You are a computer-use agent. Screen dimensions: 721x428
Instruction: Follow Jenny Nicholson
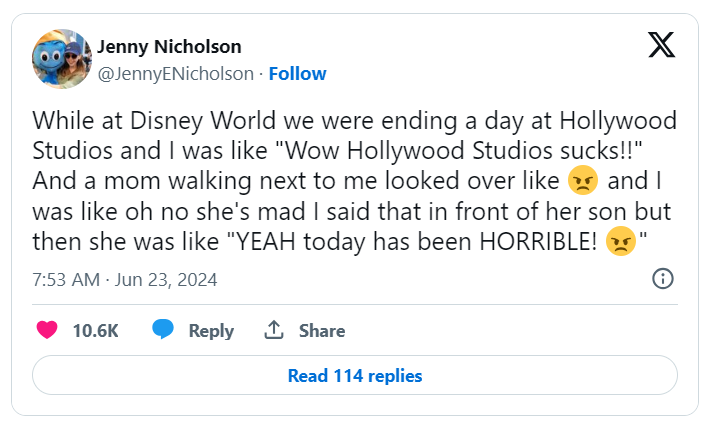coord(297,73)
